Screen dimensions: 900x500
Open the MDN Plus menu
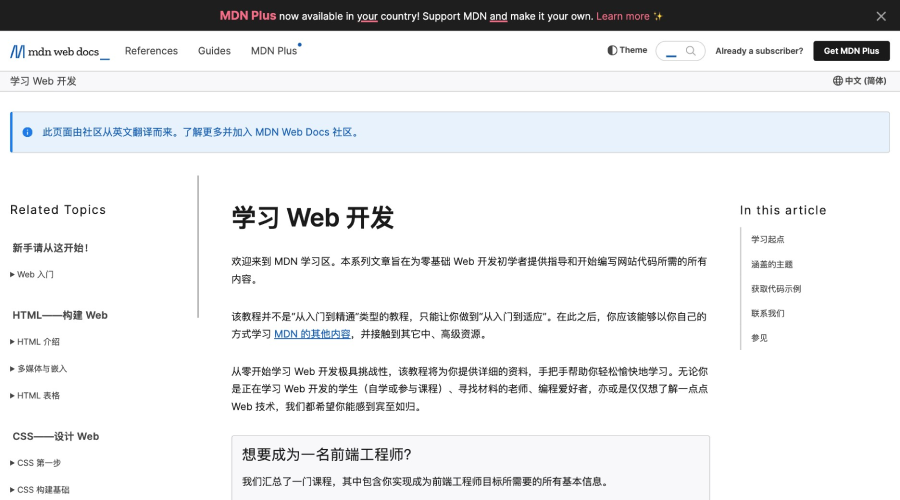point(274,51)
